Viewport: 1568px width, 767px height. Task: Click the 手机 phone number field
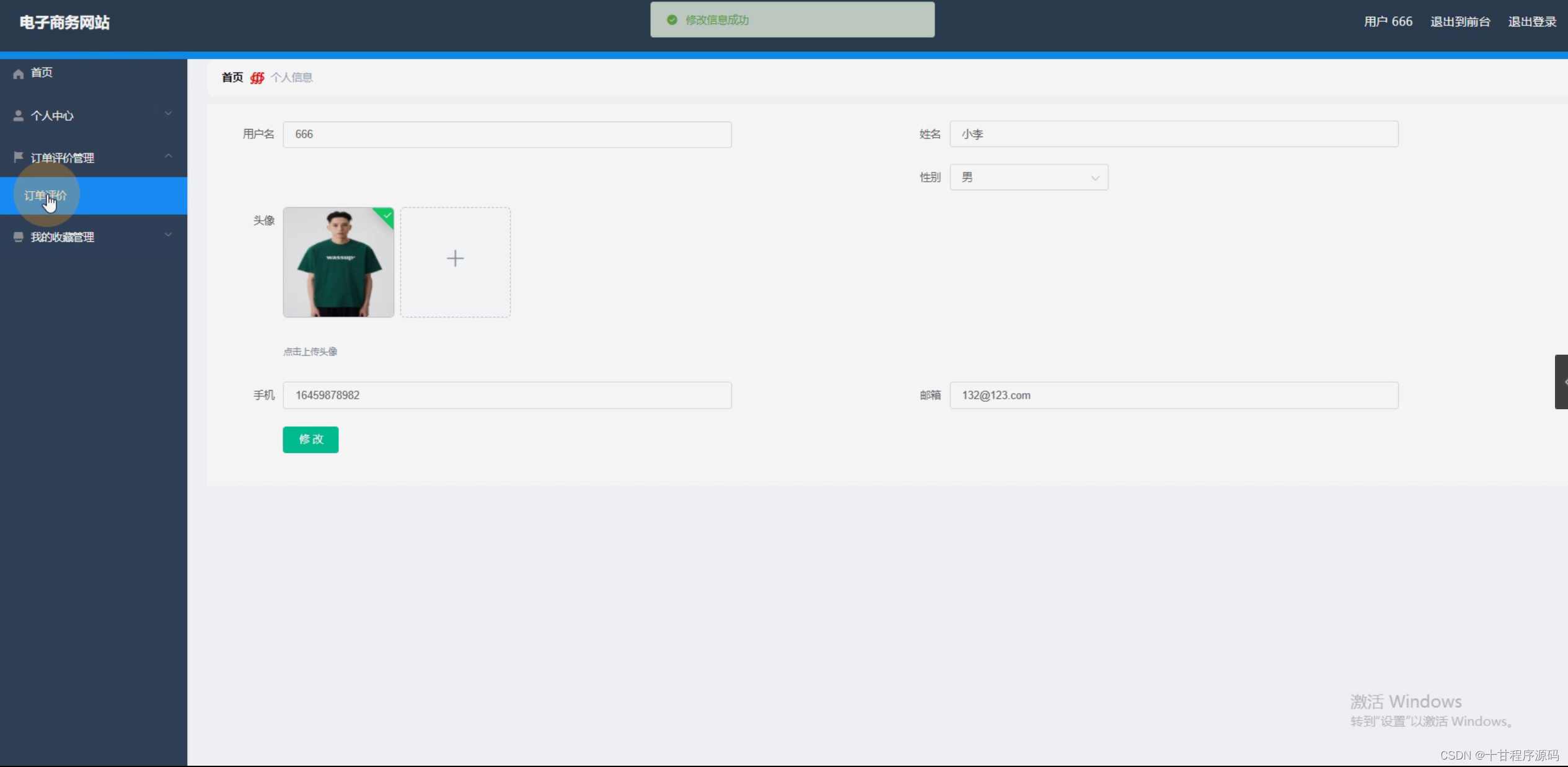tap(506, 395)
